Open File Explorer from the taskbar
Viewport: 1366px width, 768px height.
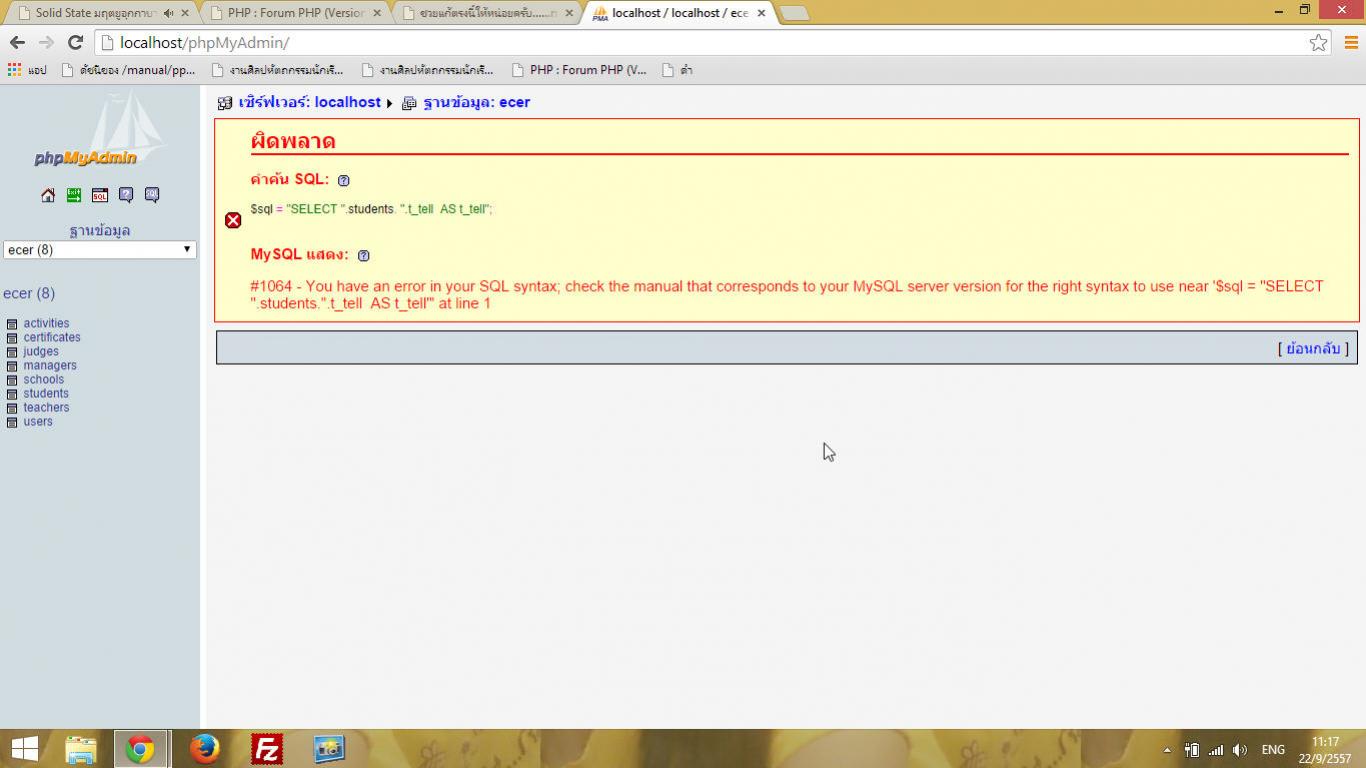[x=81, y=748]
